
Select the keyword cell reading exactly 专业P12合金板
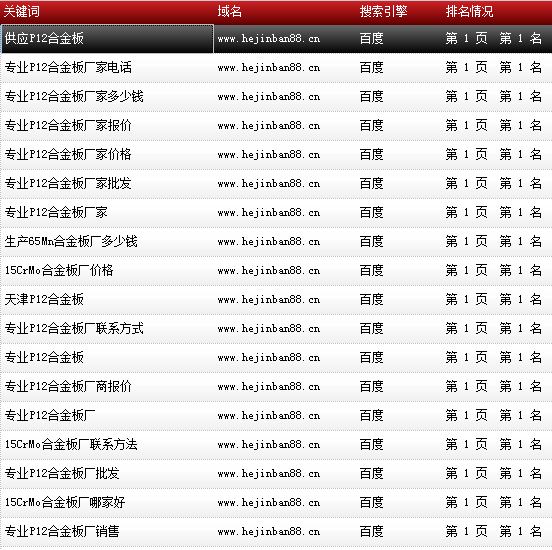[x=44, y=357]
